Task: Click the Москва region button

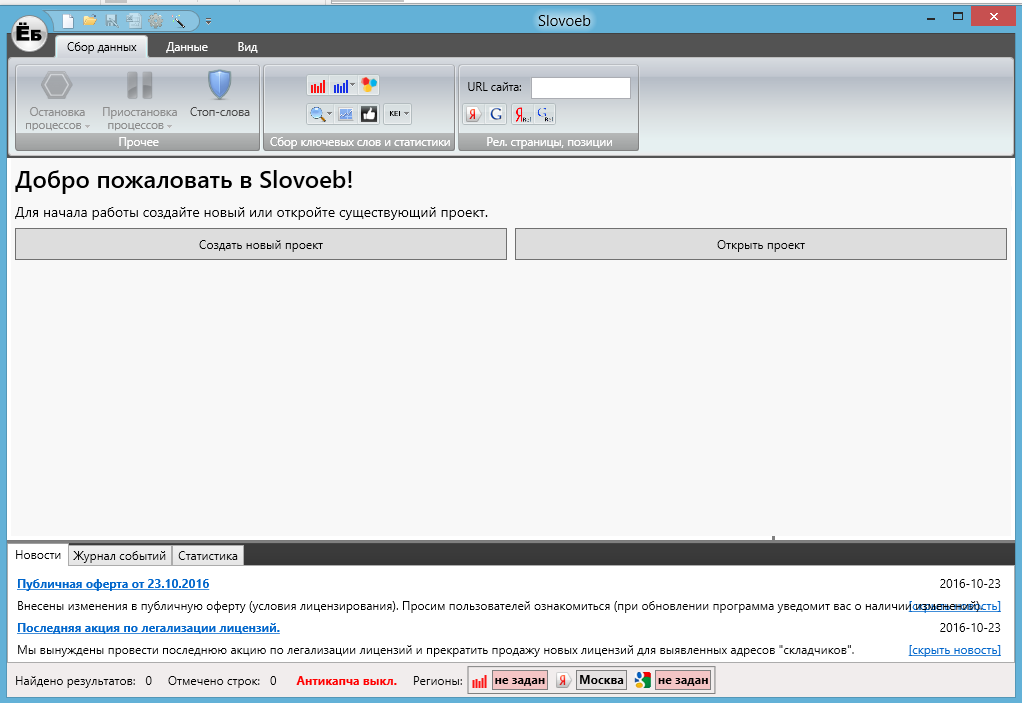Action: pyautogui.click(x=601, y=680)
